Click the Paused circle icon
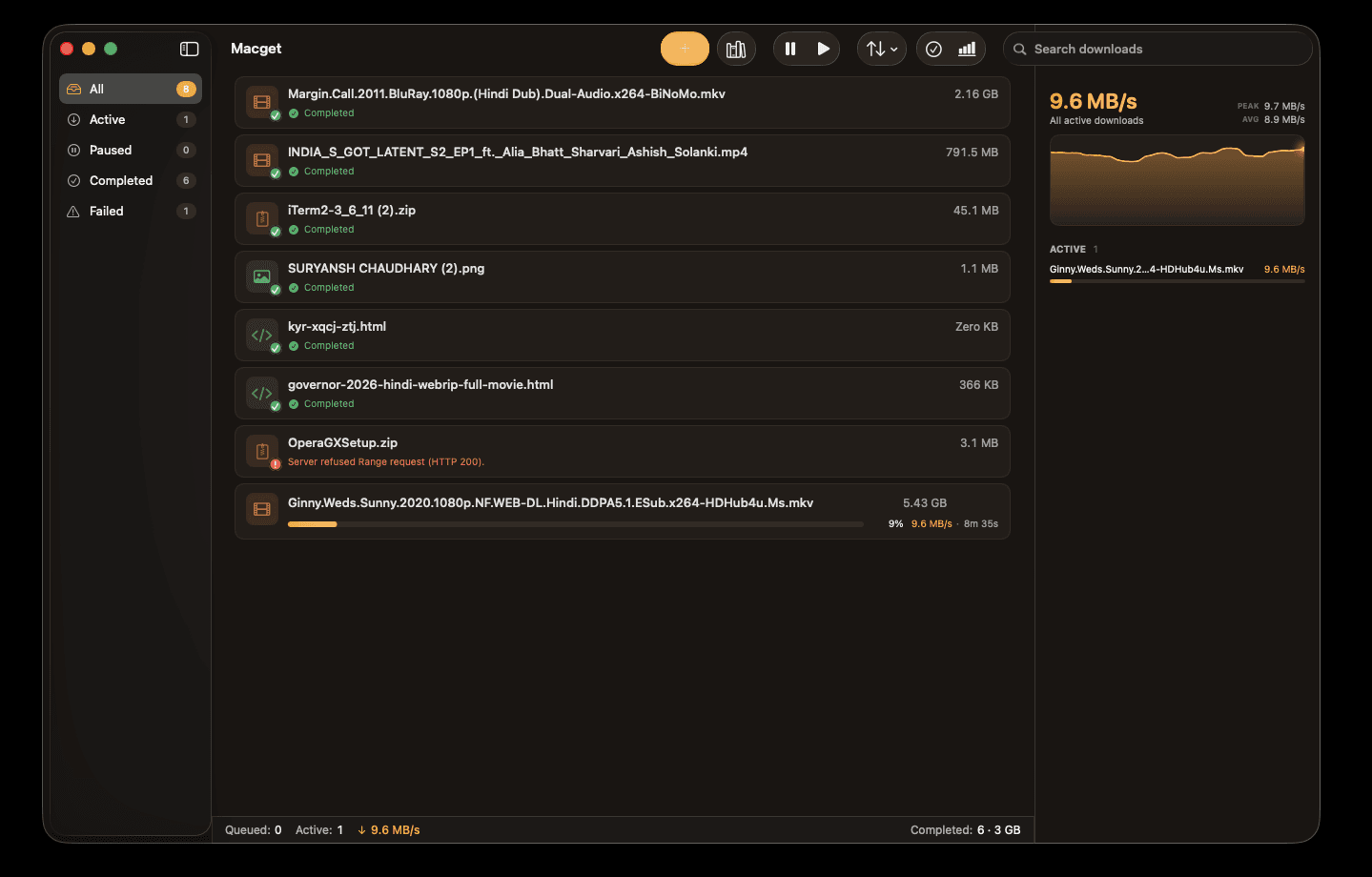 click(73, 150)
